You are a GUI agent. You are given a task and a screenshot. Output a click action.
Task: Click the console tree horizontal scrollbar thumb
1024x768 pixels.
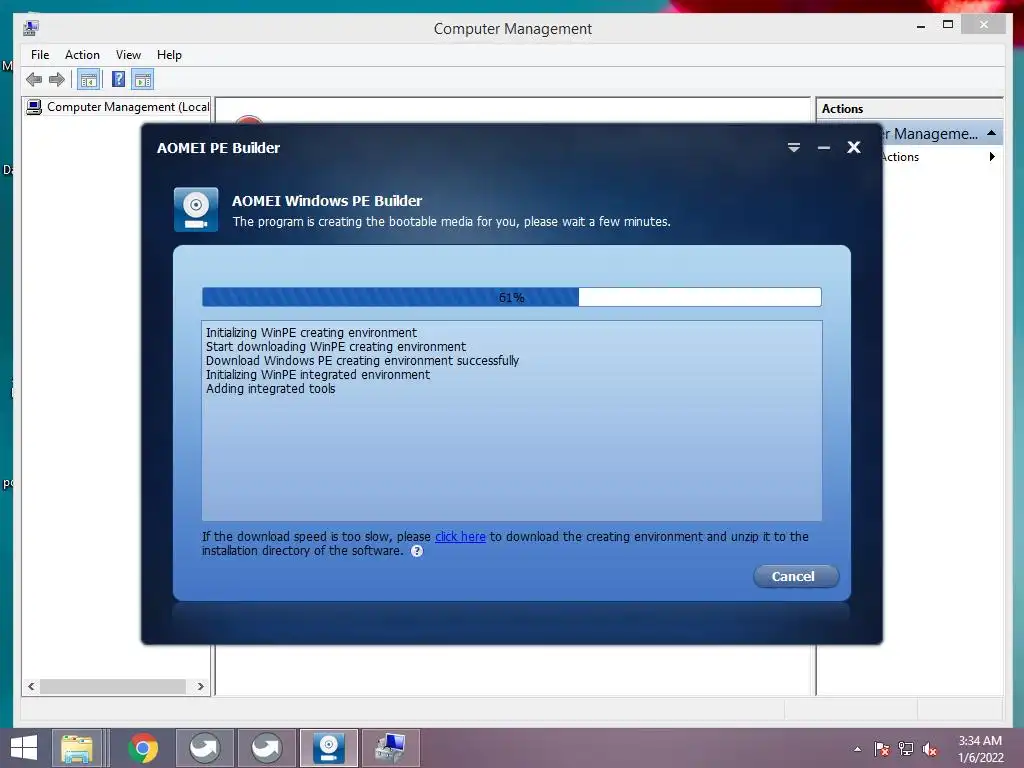pos(112,686)
